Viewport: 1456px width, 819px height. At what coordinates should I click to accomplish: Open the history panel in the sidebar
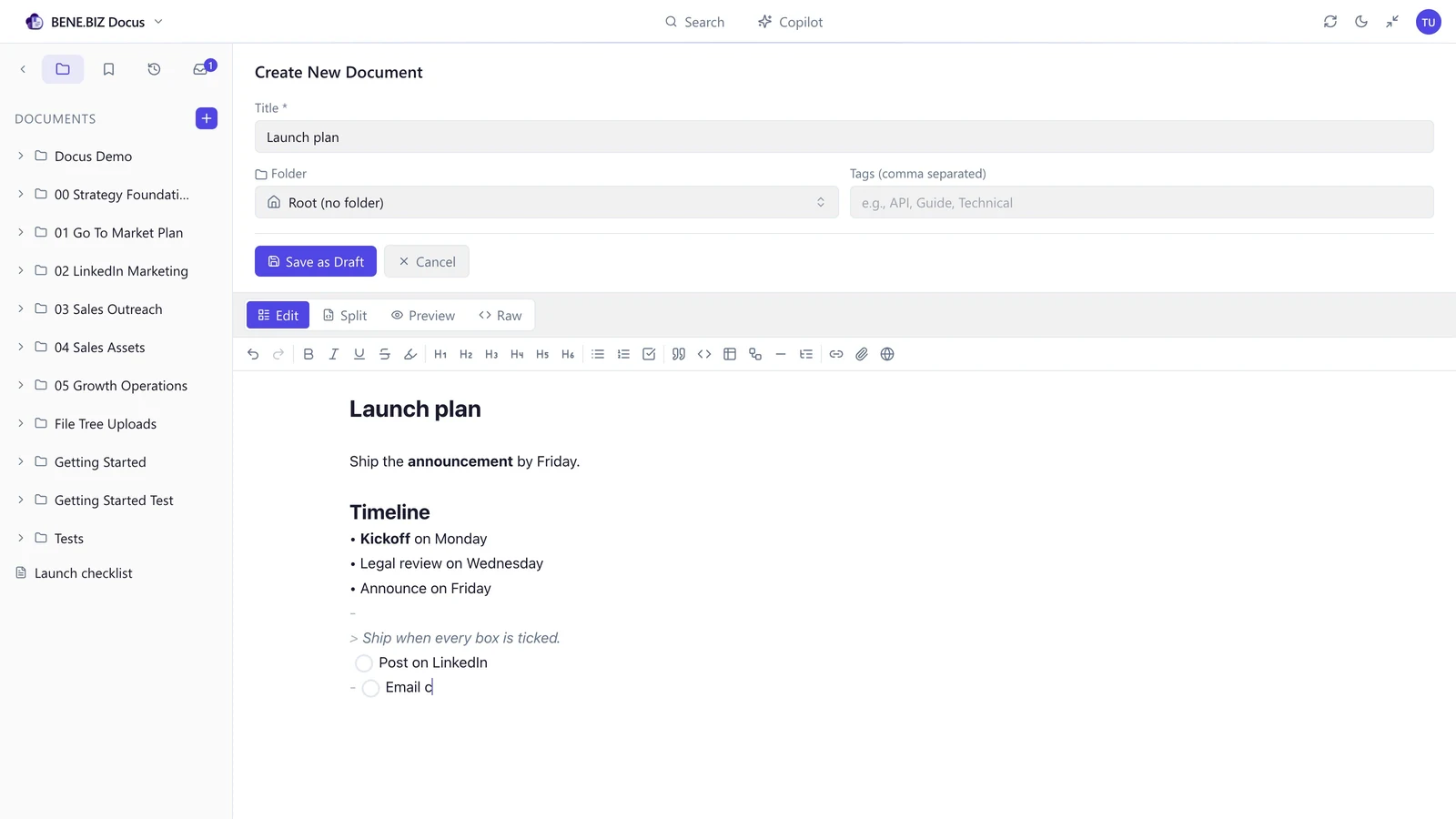pyautogui.click(x=154, y=69)
